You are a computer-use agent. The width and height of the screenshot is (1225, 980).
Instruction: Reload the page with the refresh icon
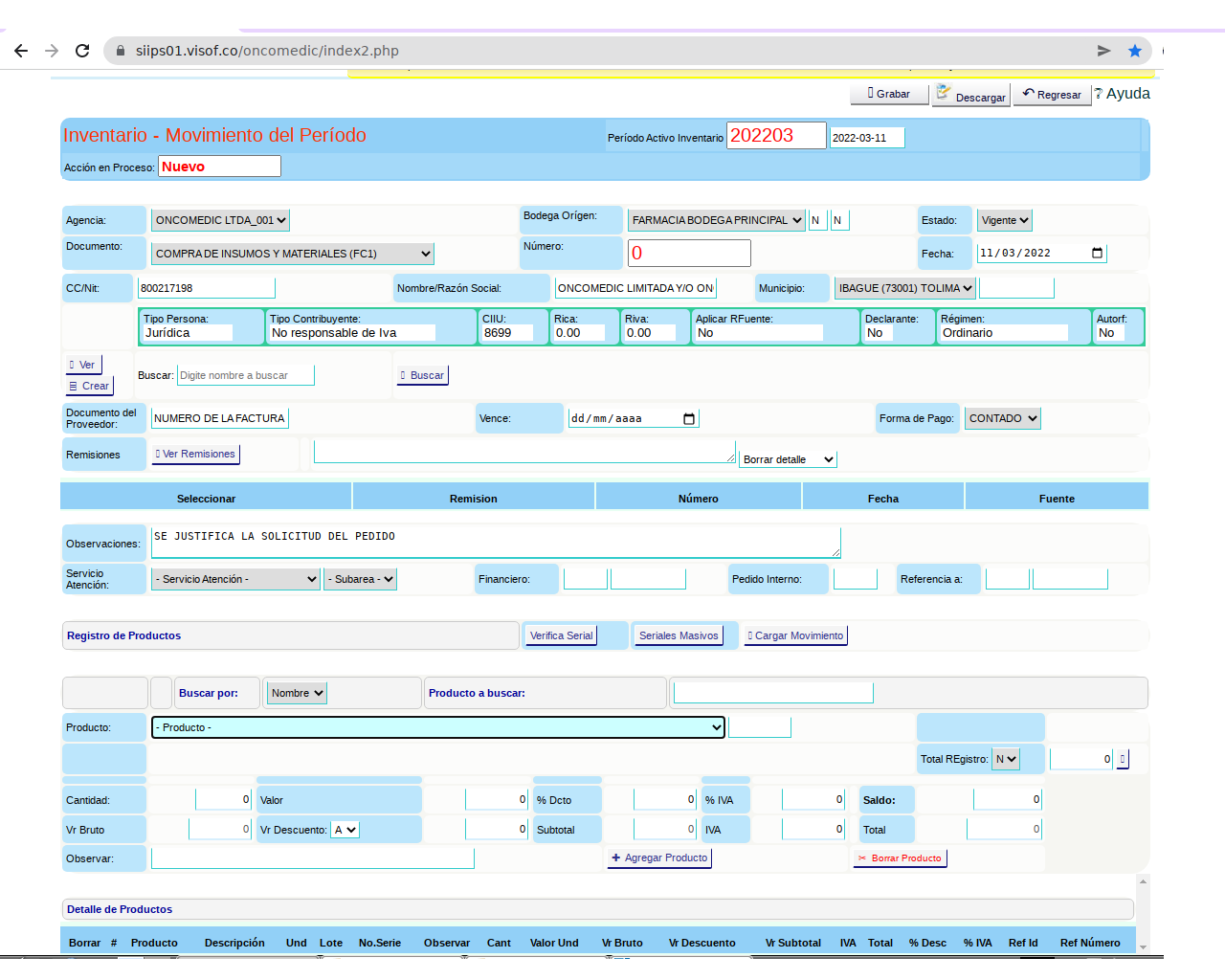pyautogui.click(x=82, y=51)
